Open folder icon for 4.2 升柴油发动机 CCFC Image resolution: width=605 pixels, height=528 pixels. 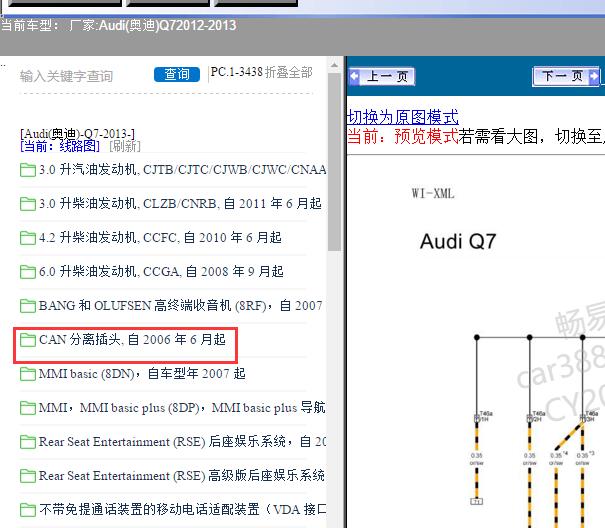pyautogui.click(x=28, y=237)
